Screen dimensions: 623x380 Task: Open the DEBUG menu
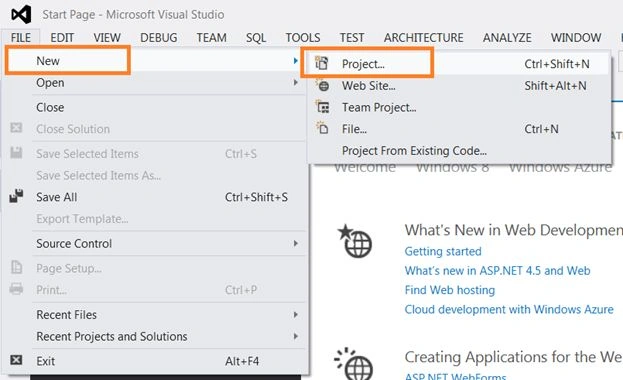[x=159, y=38]
